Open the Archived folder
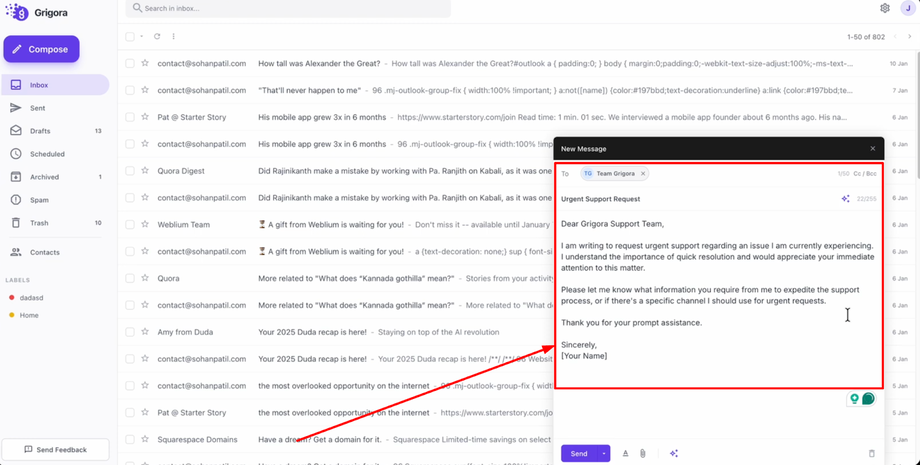 (55, 177)
